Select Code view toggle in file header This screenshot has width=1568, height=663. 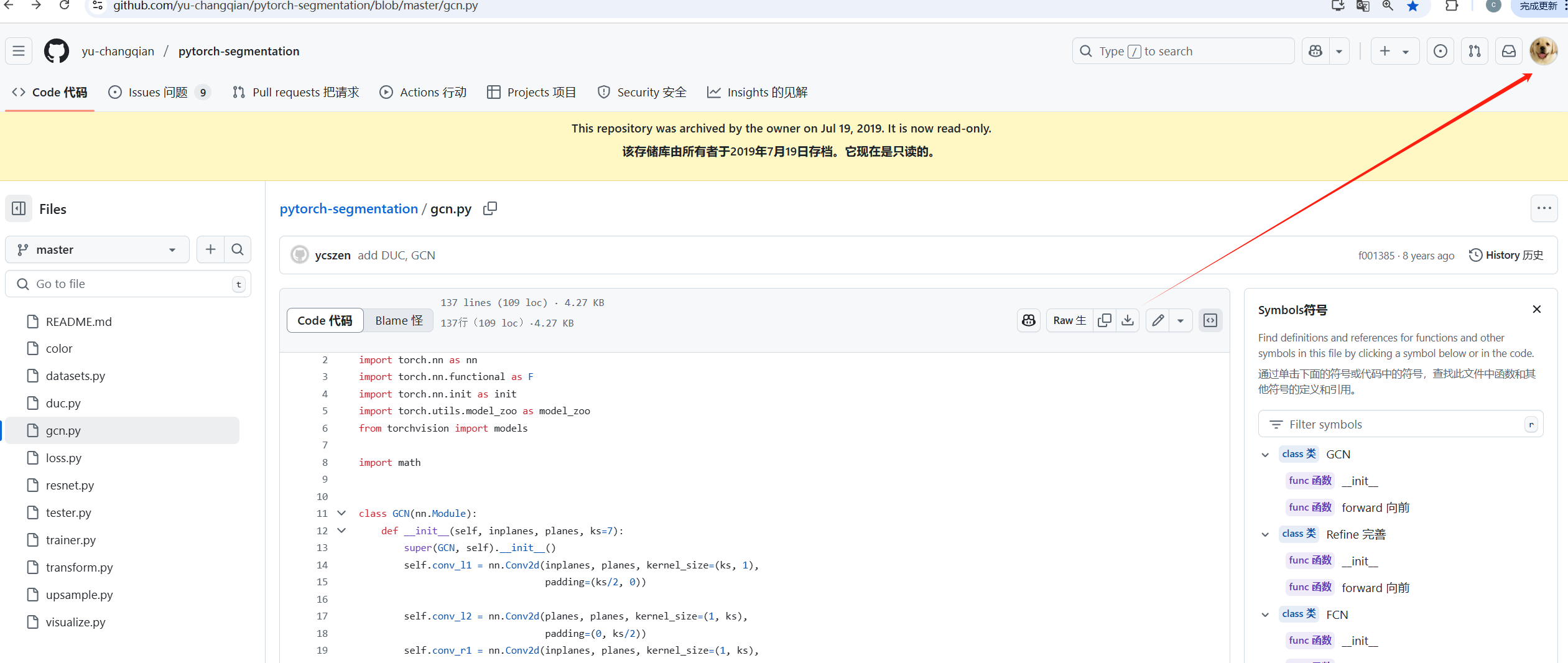click(325, 320)
